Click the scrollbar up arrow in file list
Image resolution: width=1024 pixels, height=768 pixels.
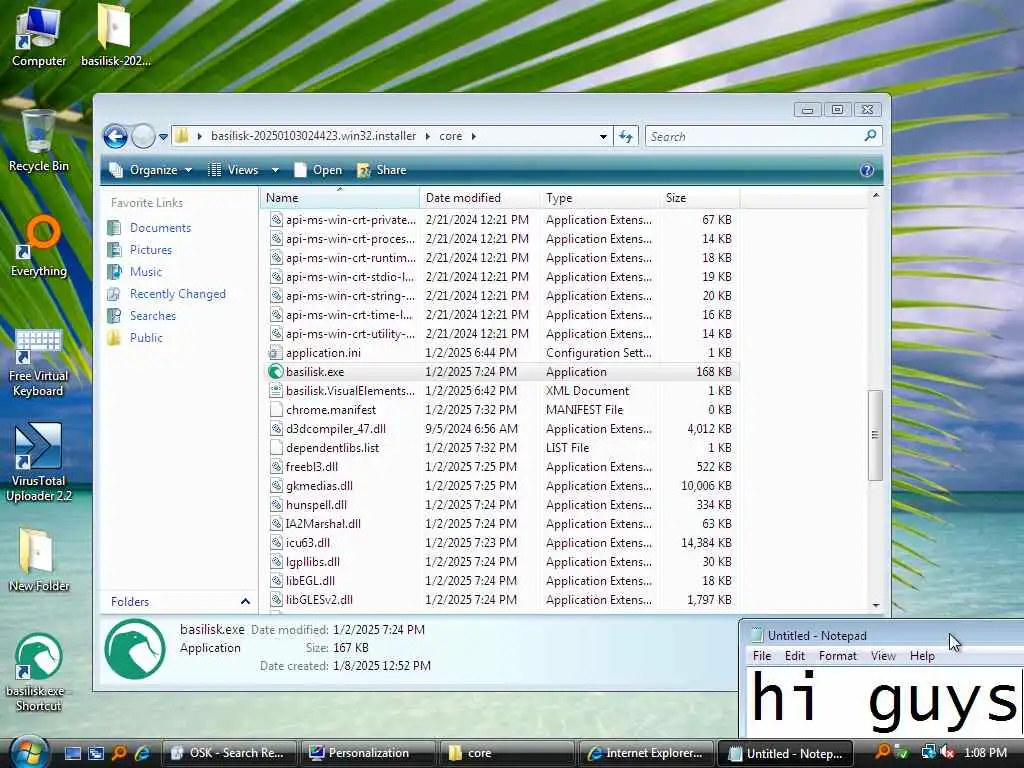[x=875, y=195]
